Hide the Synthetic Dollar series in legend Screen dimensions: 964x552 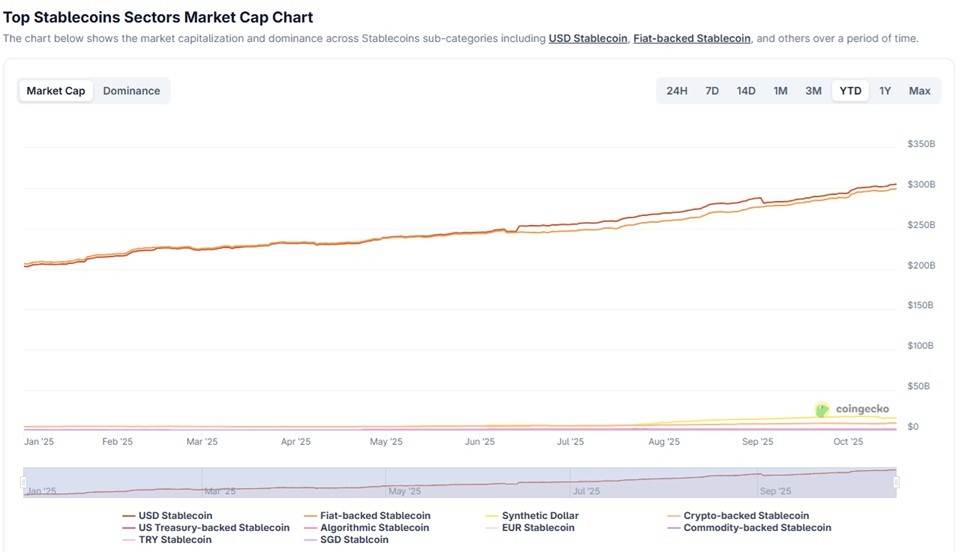540,516
